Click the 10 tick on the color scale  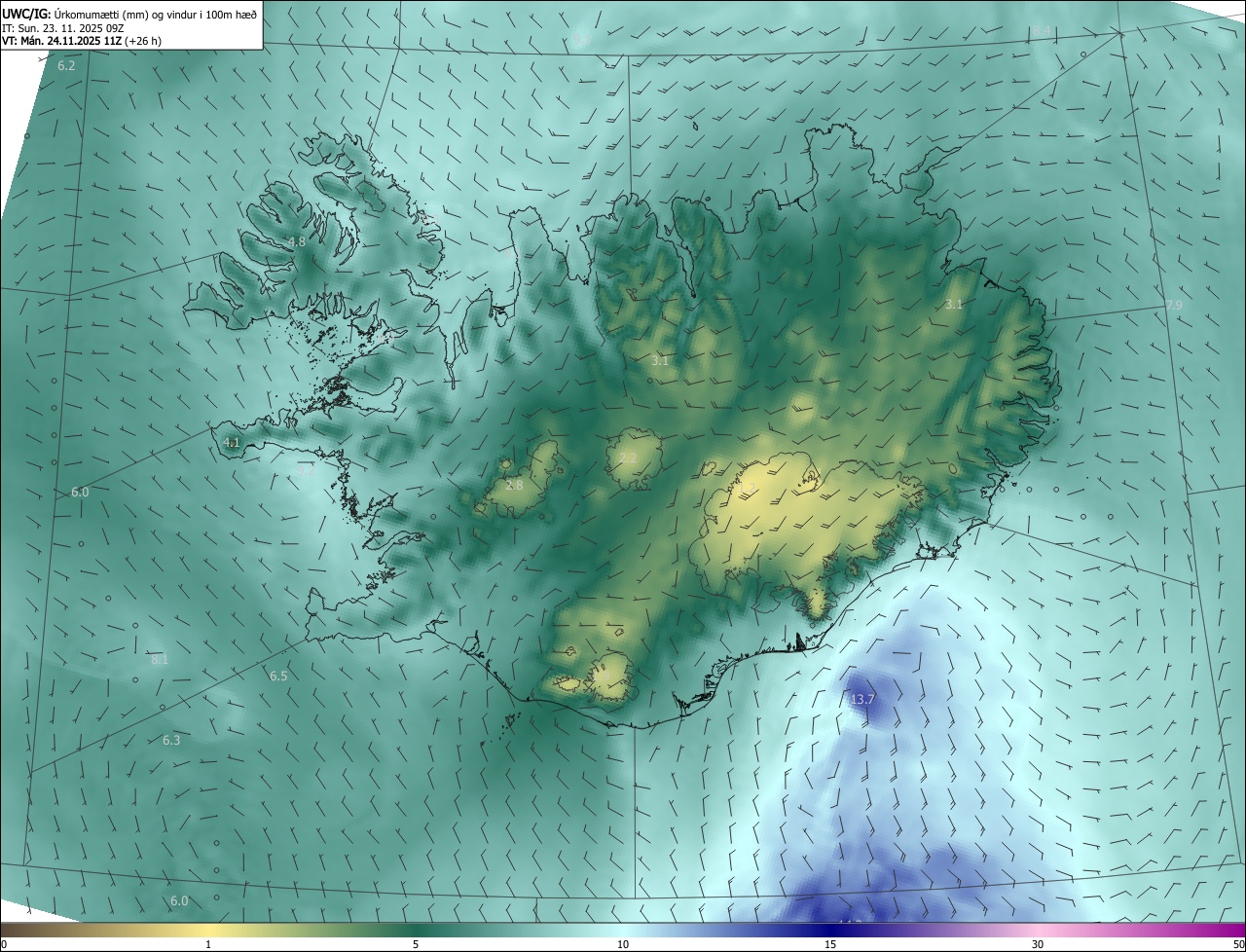click(x=623, y=944)
